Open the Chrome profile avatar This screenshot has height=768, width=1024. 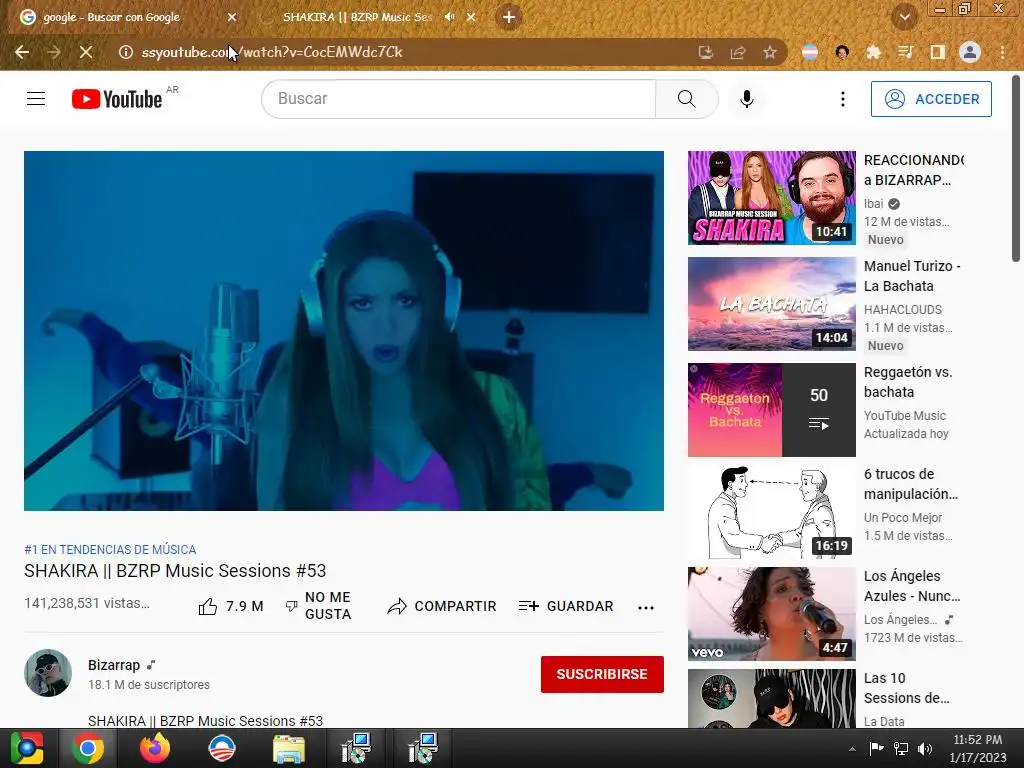[x=970, y=52]
